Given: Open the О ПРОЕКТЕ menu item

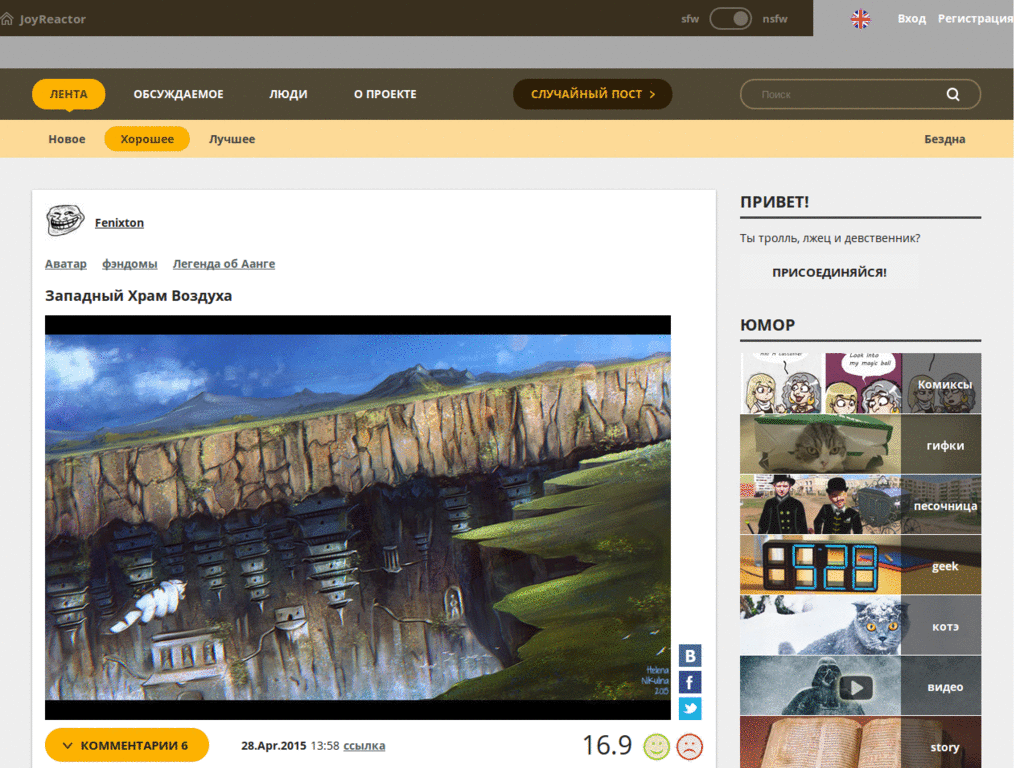Looking at the screenshot, I should pyautogui.click(x=385, y=94).
